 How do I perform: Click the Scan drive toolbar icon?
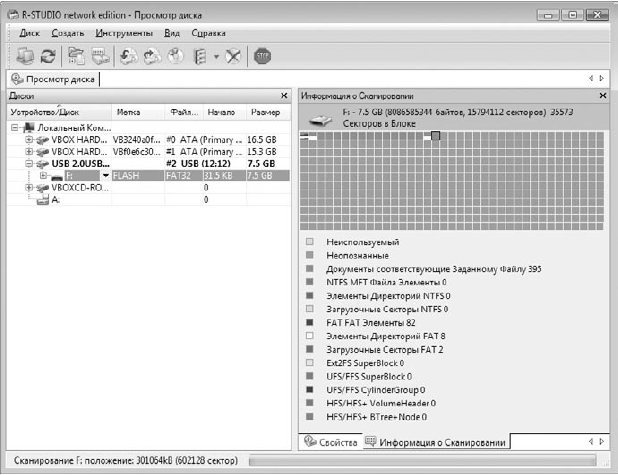click(101, 56)
